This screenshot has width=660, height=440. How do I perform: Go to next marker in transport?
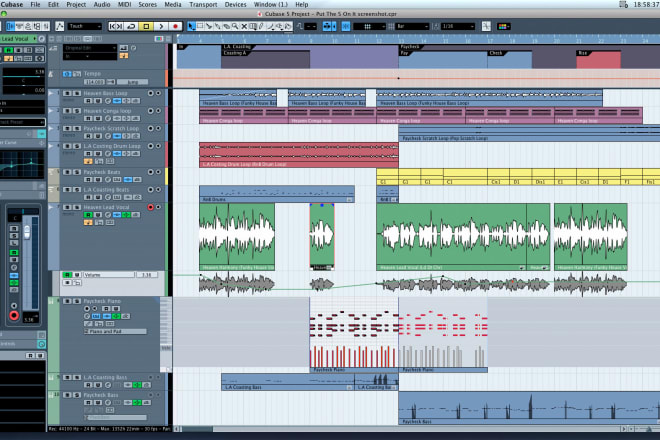pyautogui.click(x=120, y=27)
